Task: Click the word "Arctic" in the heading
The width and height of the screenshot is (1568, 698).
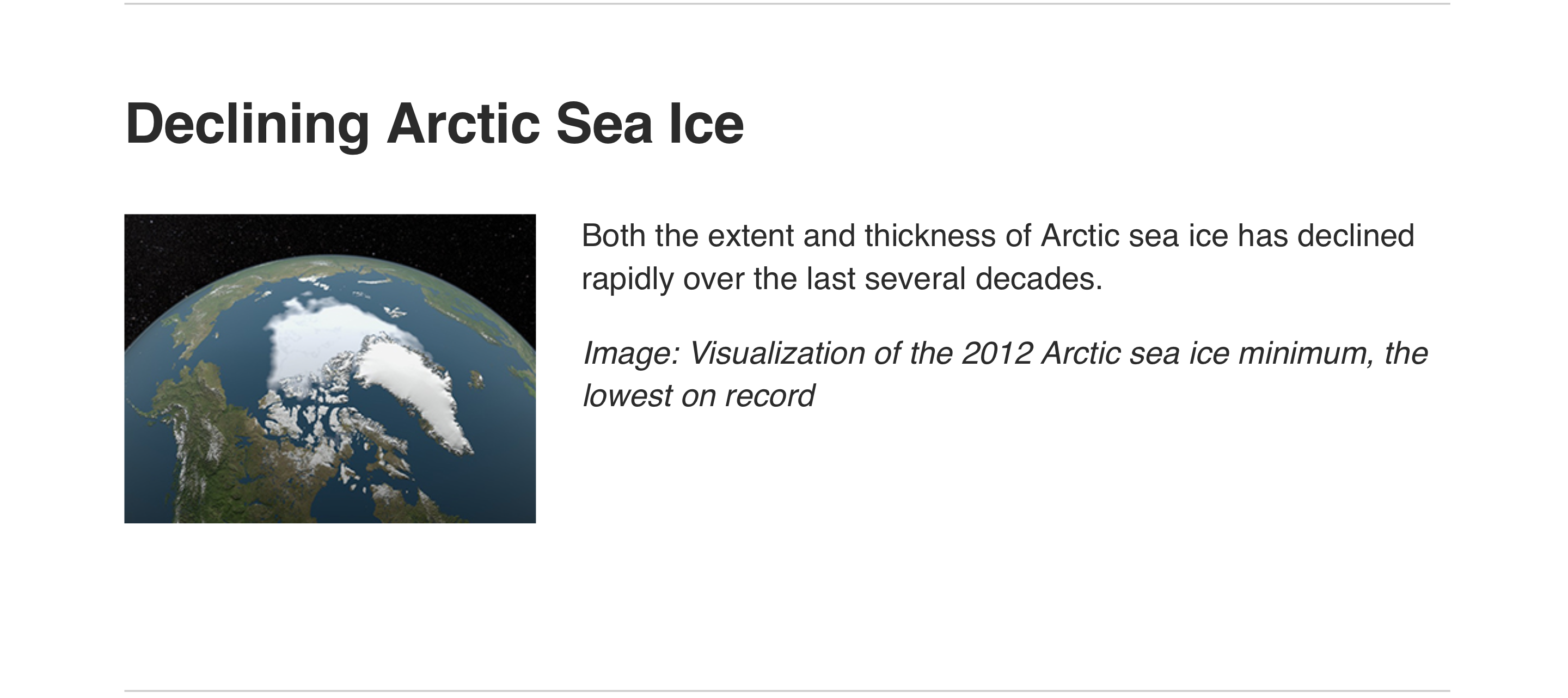Action: click(463, 124)
